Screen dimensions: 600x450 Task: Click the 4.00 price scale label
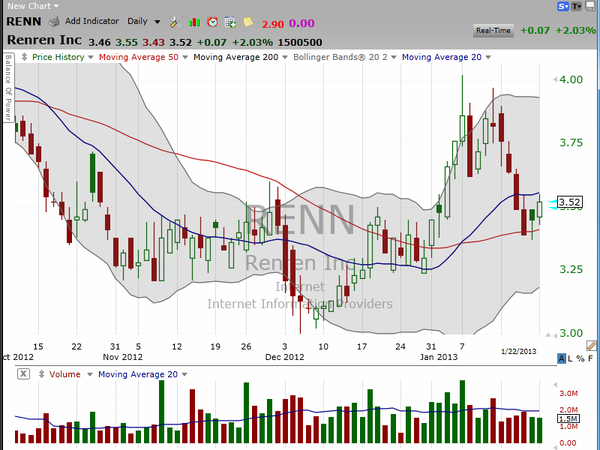click(x=571, y=80)
